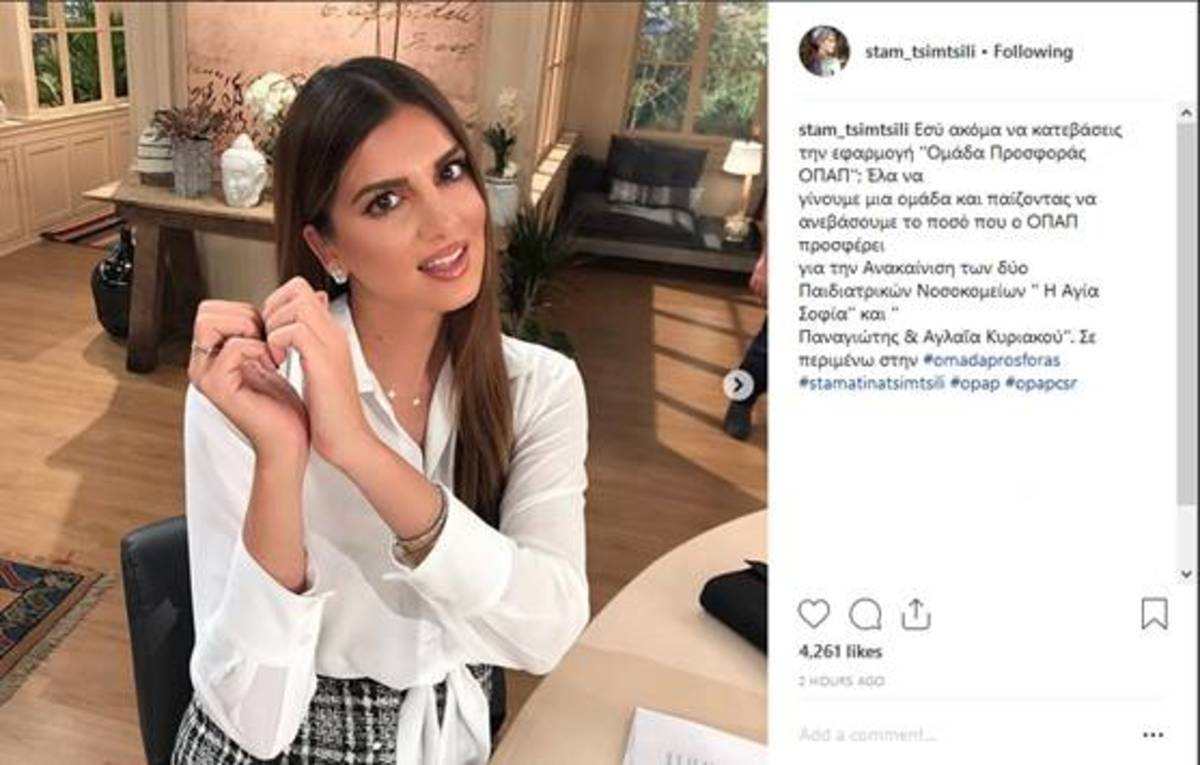Open comments with the speech bubble icon

click(x=865, y=613)
